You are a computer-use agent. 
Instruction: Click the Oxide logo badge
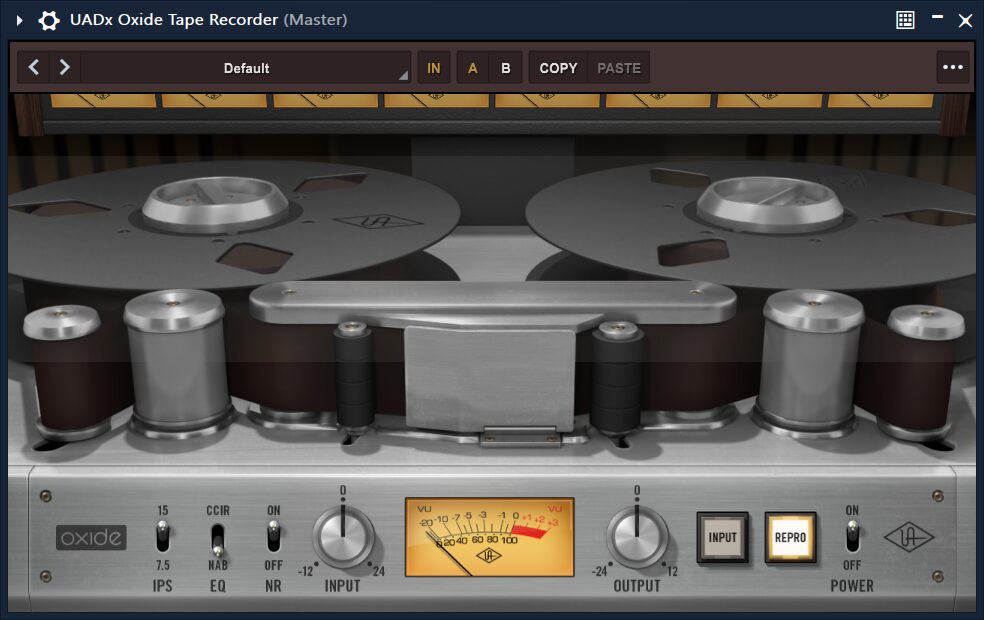tap(91, 538)
